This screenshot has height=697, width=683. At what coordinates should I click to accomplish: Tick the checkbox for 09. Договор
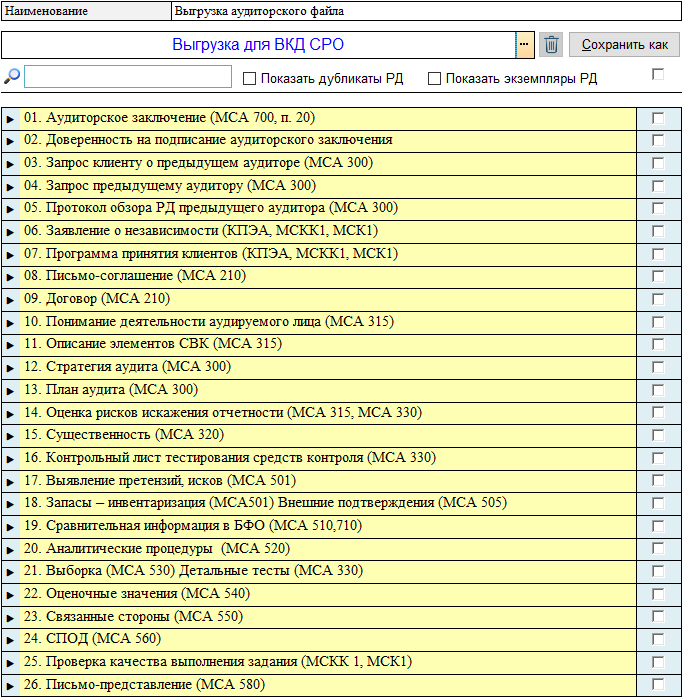657,299
